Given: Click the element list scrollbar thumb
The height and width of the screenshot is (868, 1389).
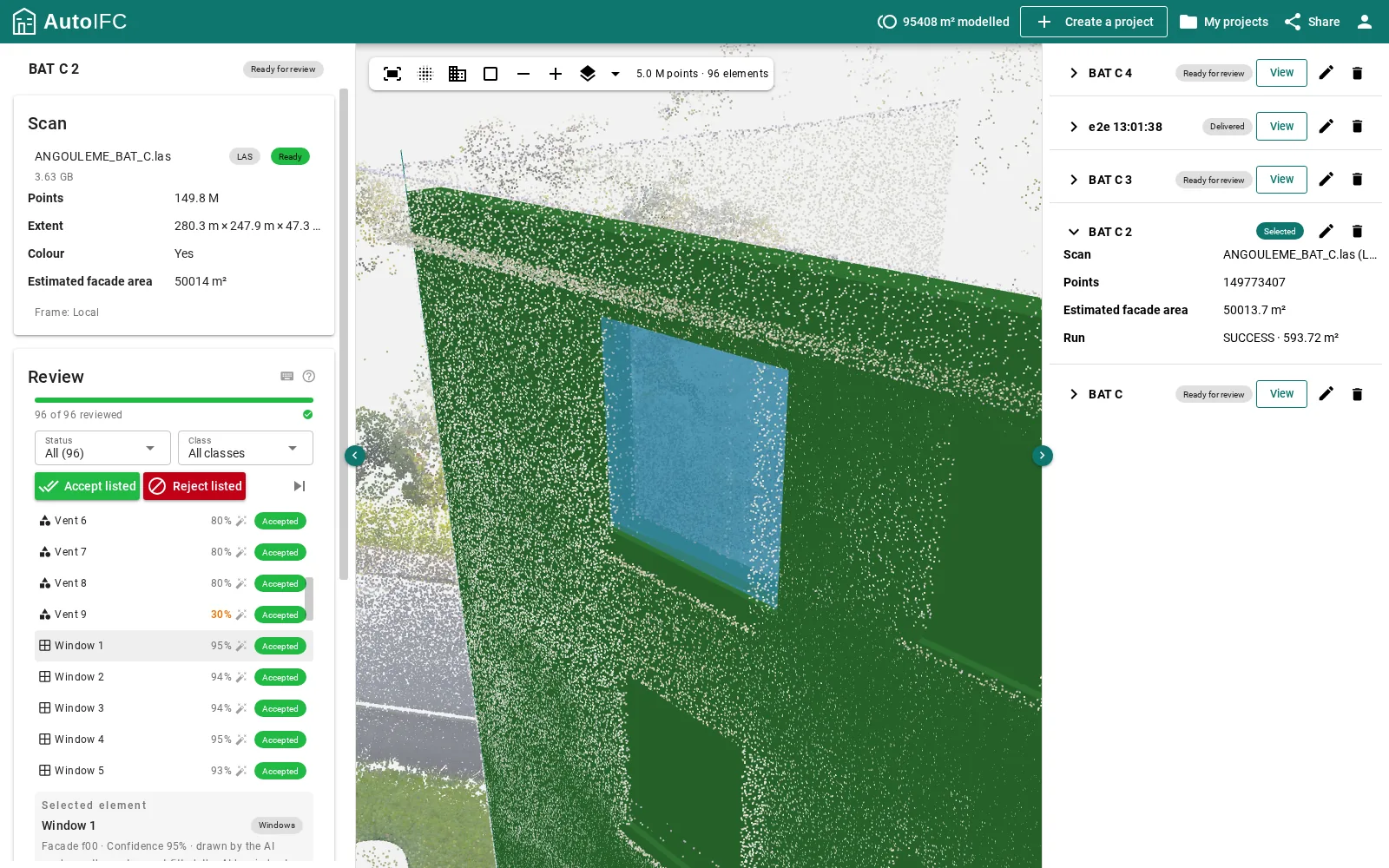Looking at the screenshot, I should [309, 599].
